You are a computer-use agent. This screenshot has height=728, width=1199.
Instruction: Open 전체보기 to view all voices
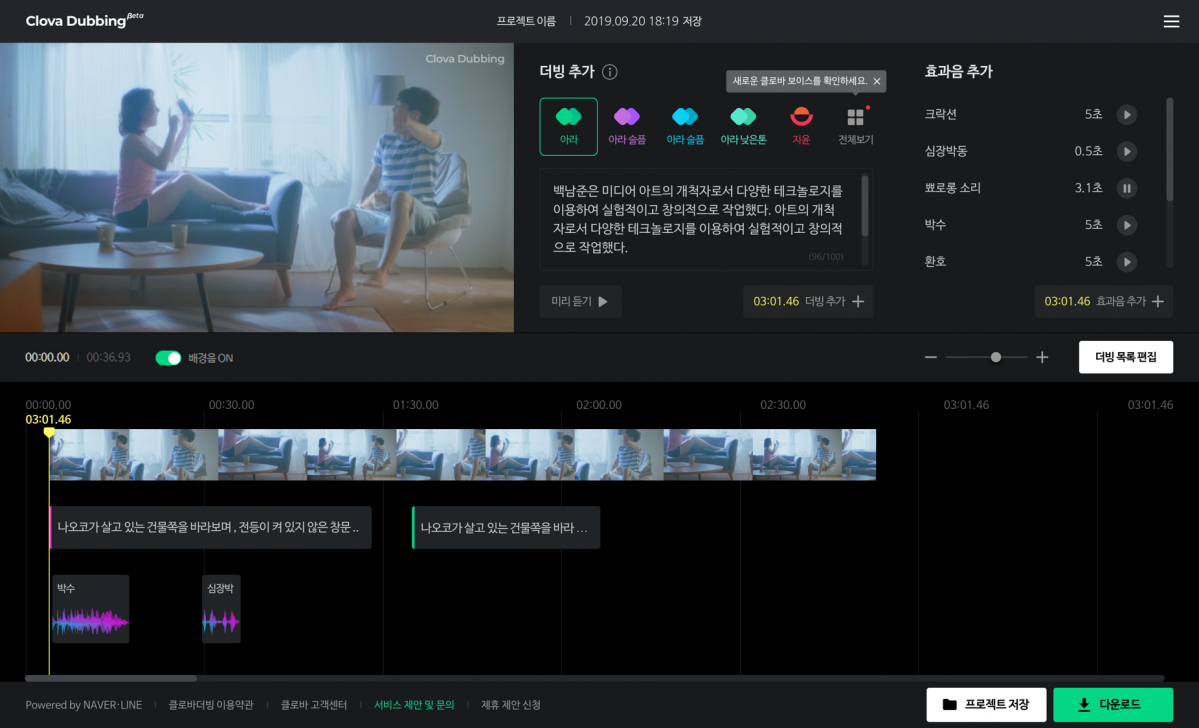[855, 126]
